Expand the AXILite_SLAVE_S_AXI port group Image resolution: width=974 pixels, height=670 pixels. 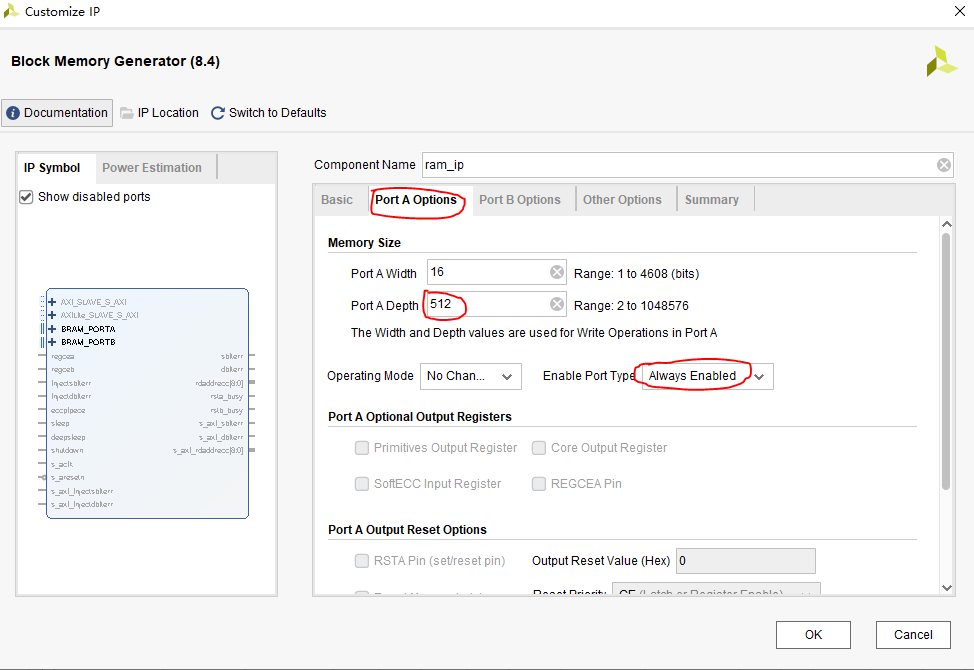pos(52,315)
